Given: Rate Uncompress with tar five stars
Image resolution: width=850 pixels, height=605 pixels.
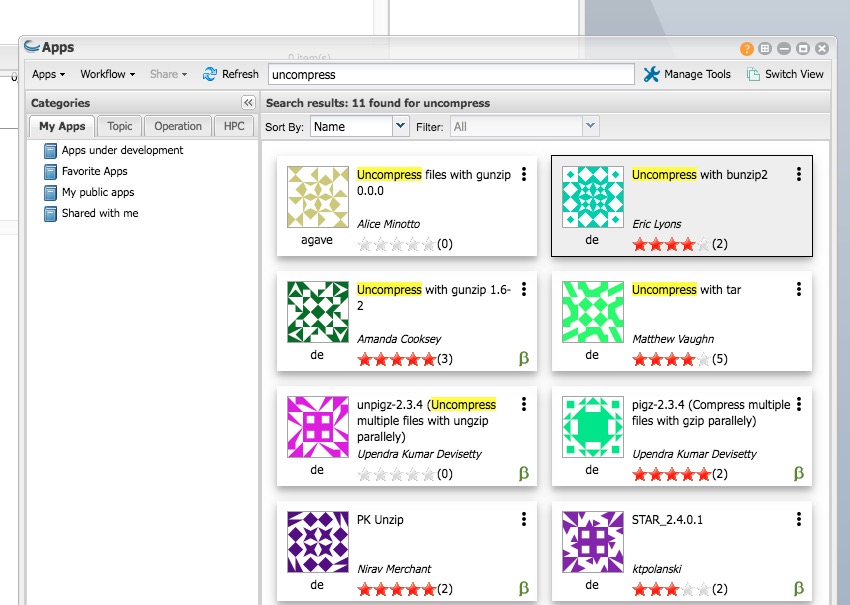Looking at the screenshot, I should pyautogui.click(x=703, y=359).
